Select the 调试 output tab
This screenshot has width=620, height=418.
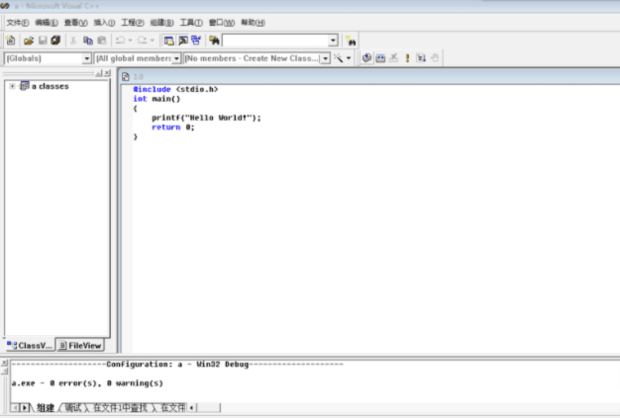tap(73, 407)
